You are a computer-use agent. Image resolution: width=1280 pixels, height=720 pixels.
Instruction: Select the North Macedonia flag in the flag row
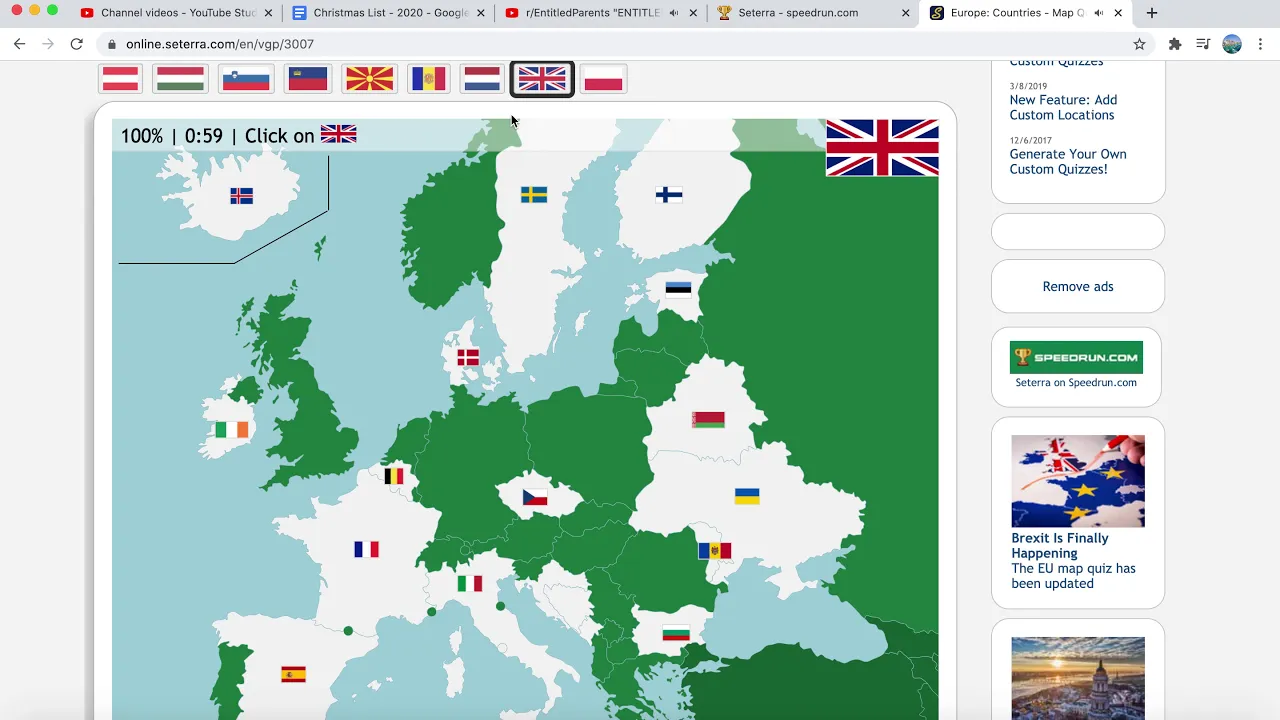pos(369,79)
